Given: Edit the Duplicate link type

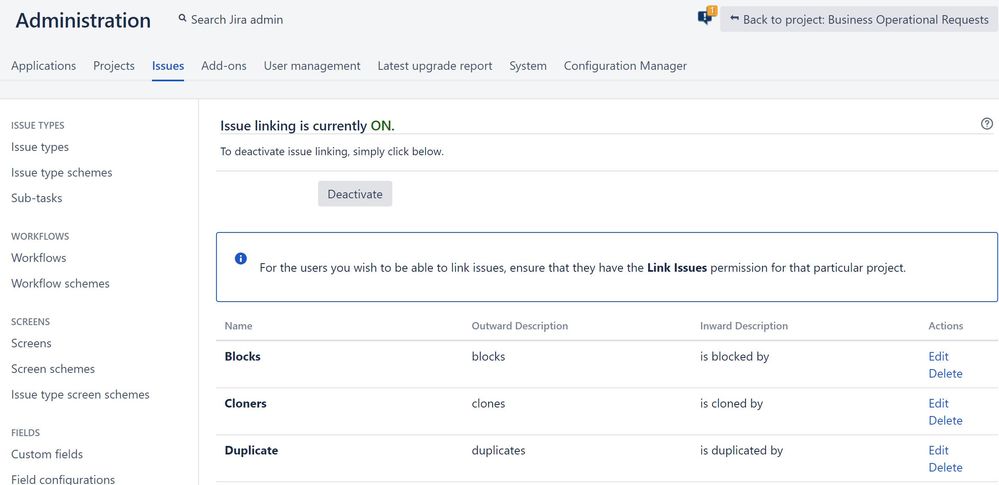Looking at the screenshot, I should point(938,451).
